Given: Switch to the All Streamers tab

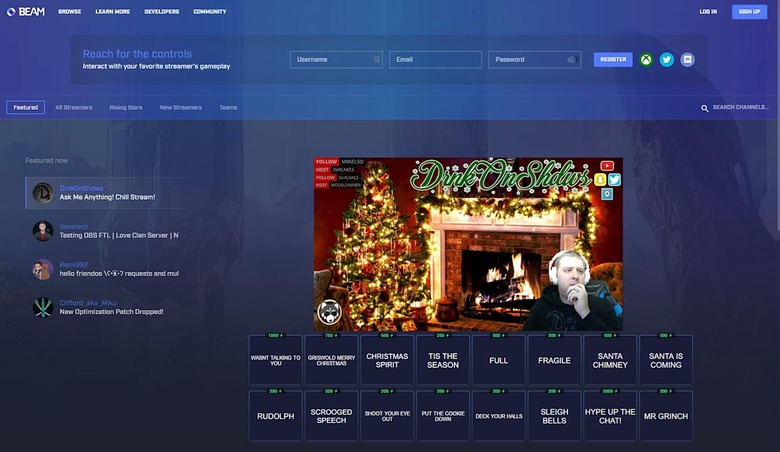Looking at the screenshot, I should (72, 107).
